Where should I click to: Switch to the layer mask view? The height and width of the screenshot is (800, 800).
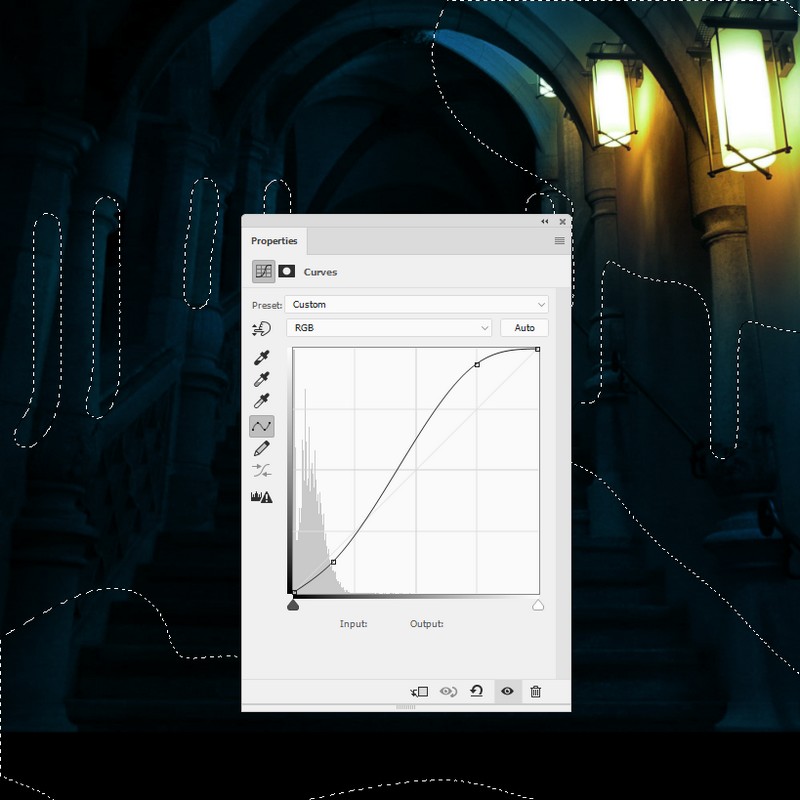(x=287, y=271)
